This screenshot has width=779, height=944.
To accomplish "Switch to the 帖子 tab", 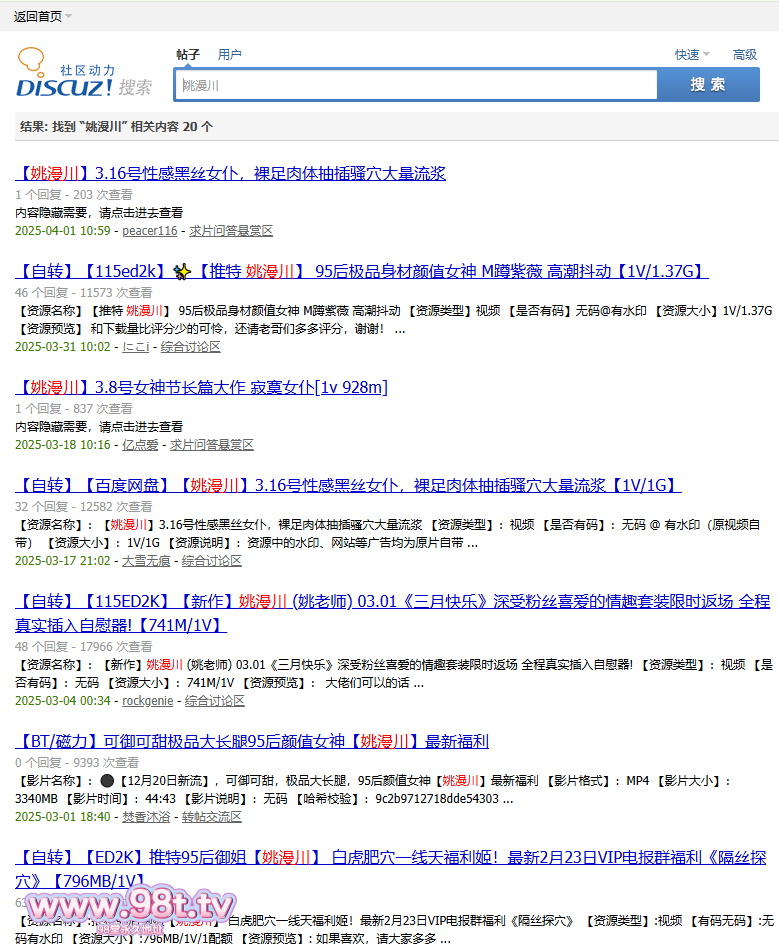I will (x=188, y=55).
